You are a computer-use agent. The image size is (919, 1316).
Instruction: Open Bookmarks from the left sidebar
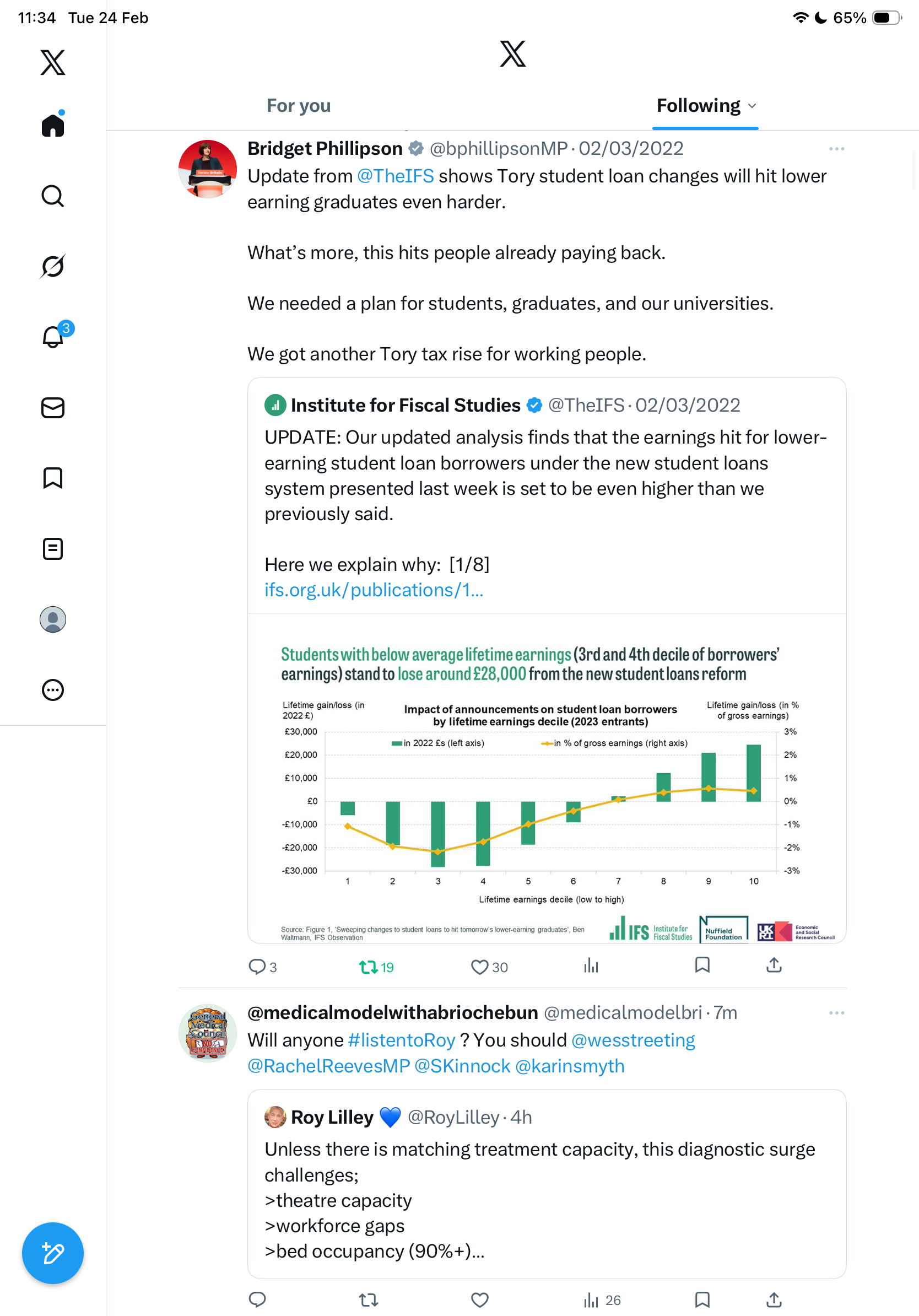53,478
